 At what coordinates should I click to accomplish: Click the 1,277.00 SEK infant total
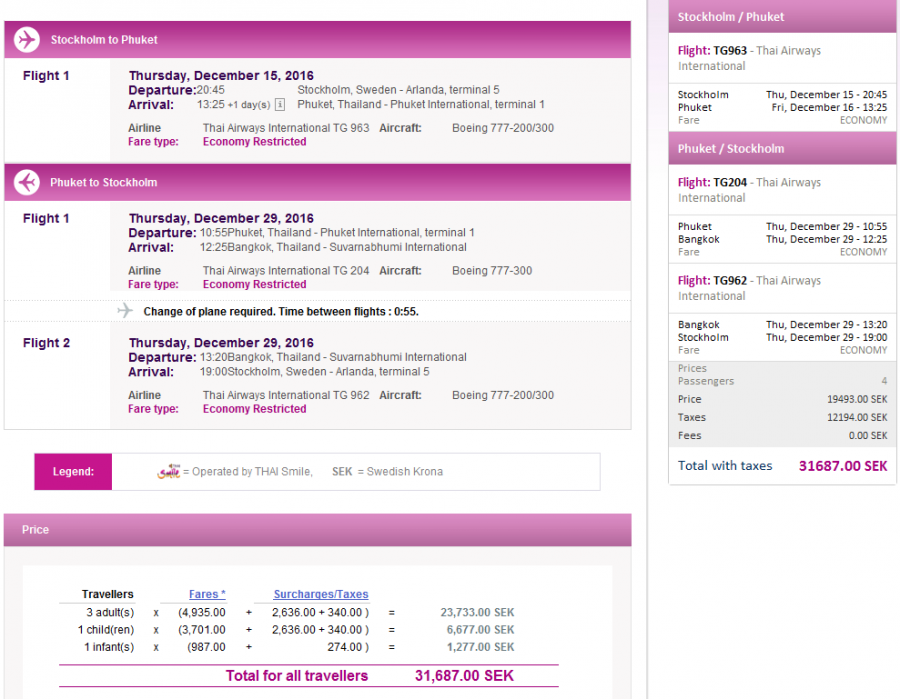pos(480,647)
